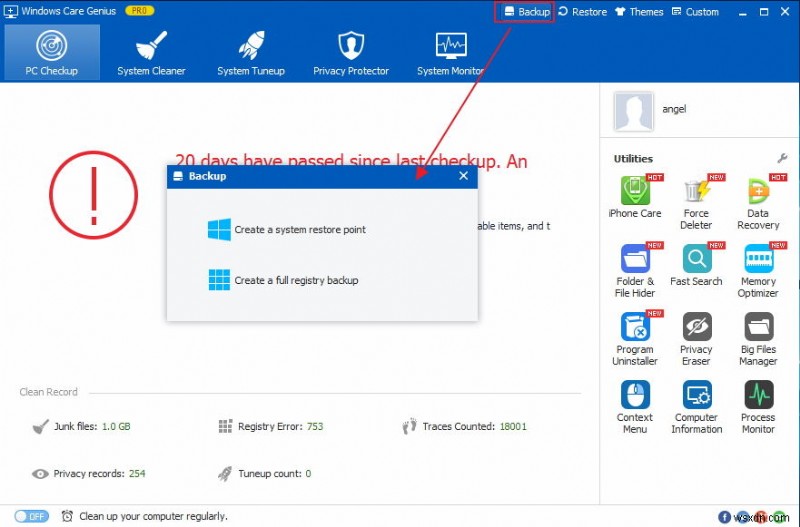Click Registry Error count 753

pos(315,426)
